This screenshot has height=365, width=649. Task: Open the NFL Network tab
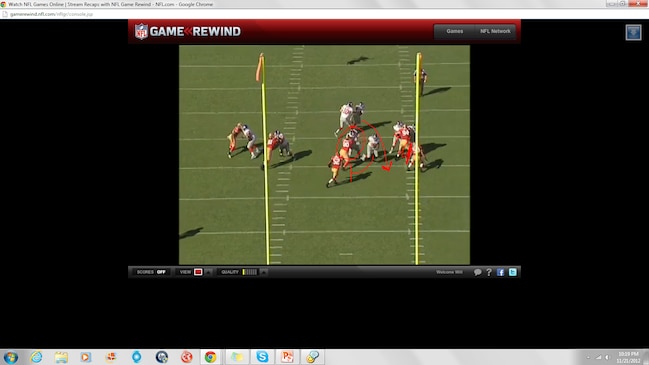pos(495,31)
